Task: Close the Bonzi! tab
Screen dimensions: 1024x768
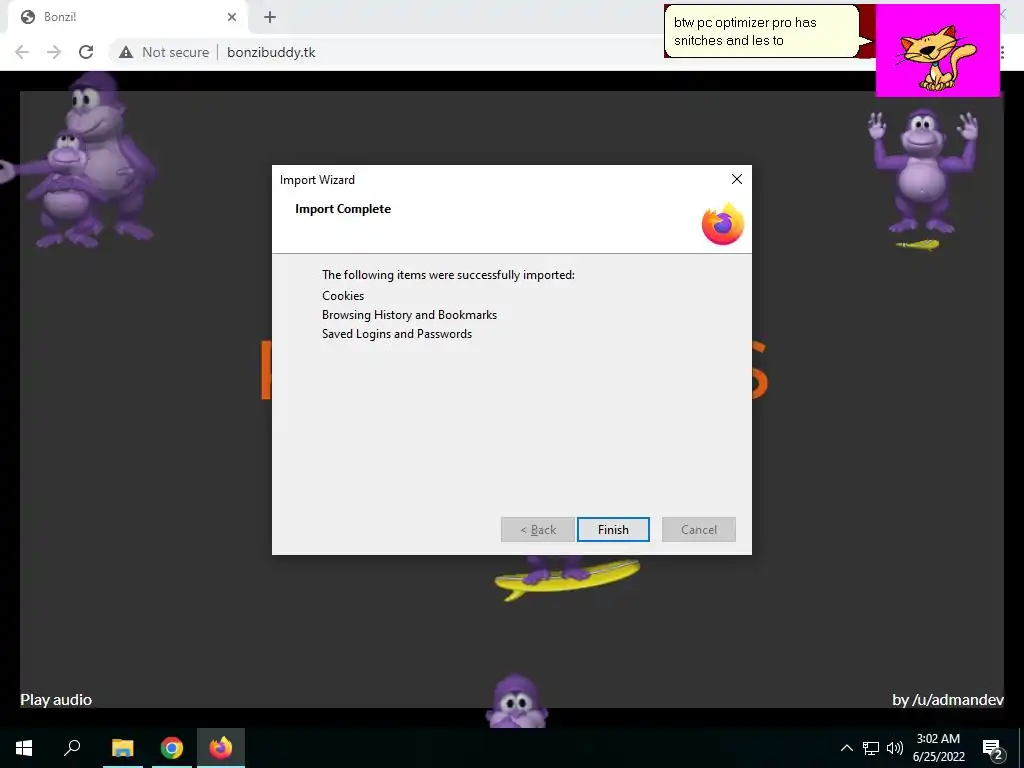Action: 232,17
